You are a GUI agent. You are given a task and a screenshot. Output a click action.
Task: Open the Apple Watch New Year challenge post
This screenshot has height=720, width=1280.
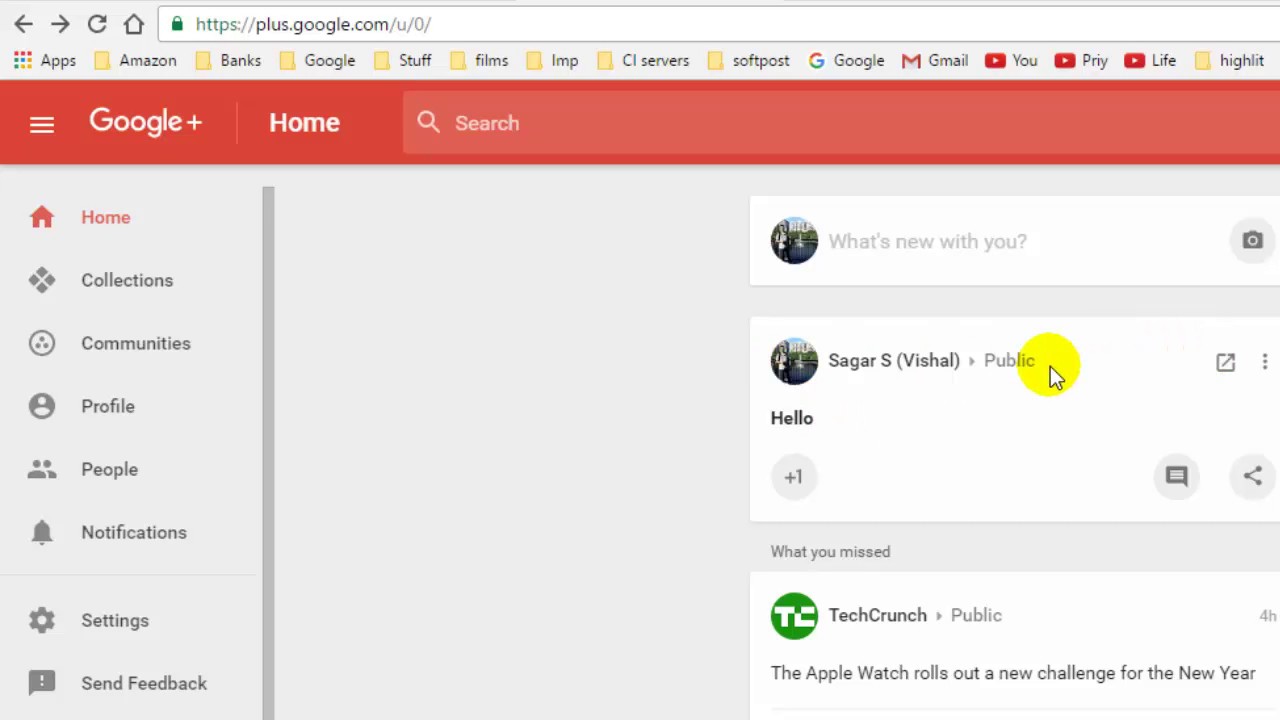tap(1013, 673)
